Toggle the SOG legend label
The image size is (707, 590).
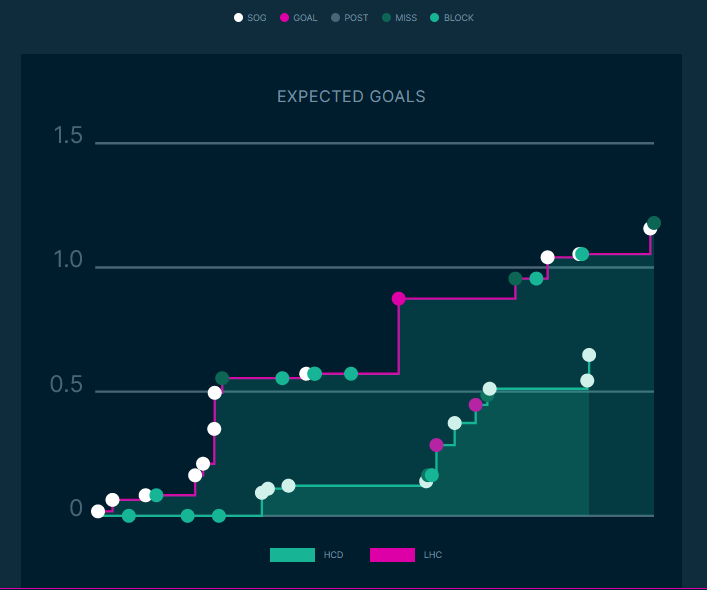[x=257, y=18]
